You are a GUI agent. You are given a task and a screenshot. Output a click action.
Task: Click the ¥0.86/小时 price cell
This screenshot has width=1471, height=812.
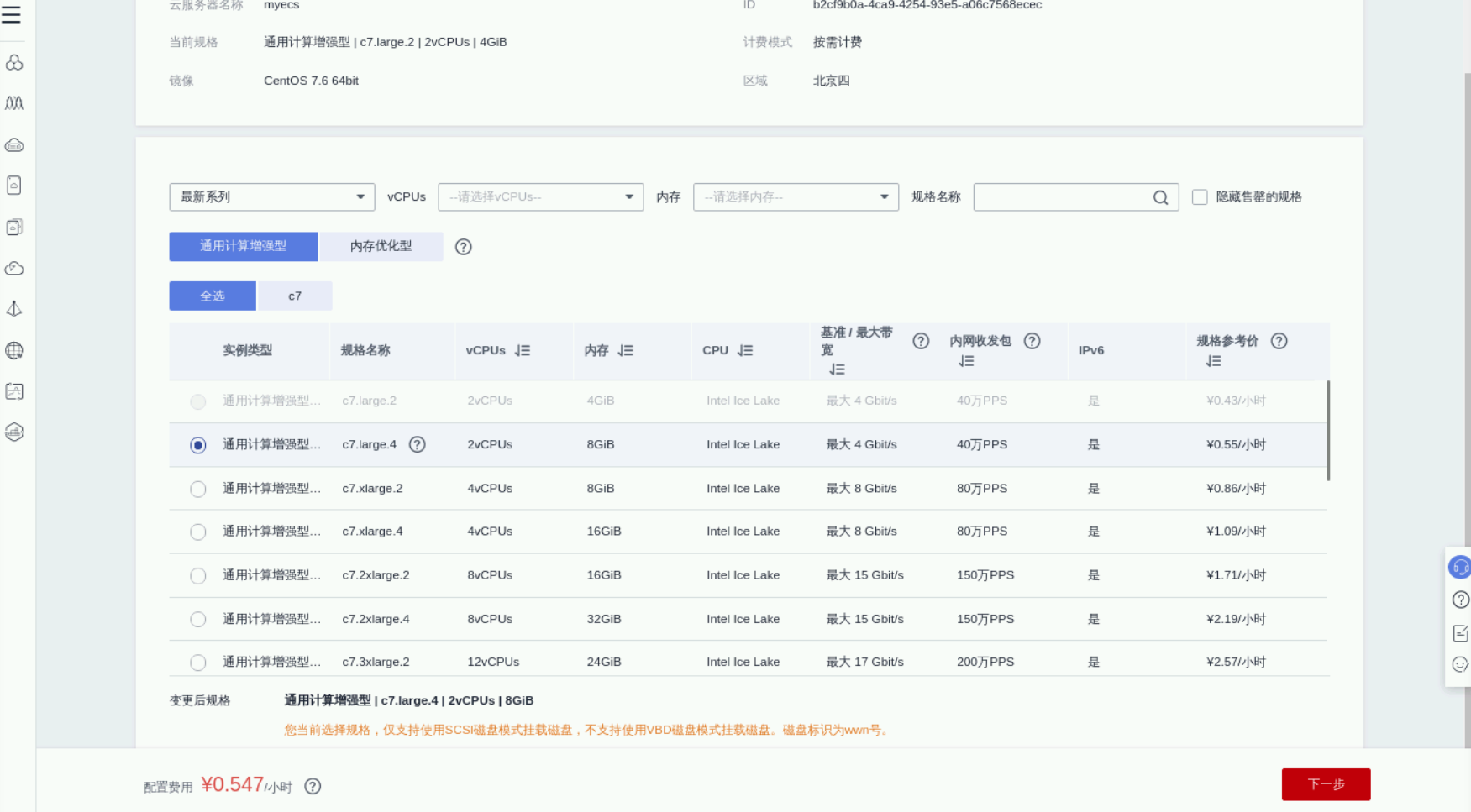pos(1236,488)
